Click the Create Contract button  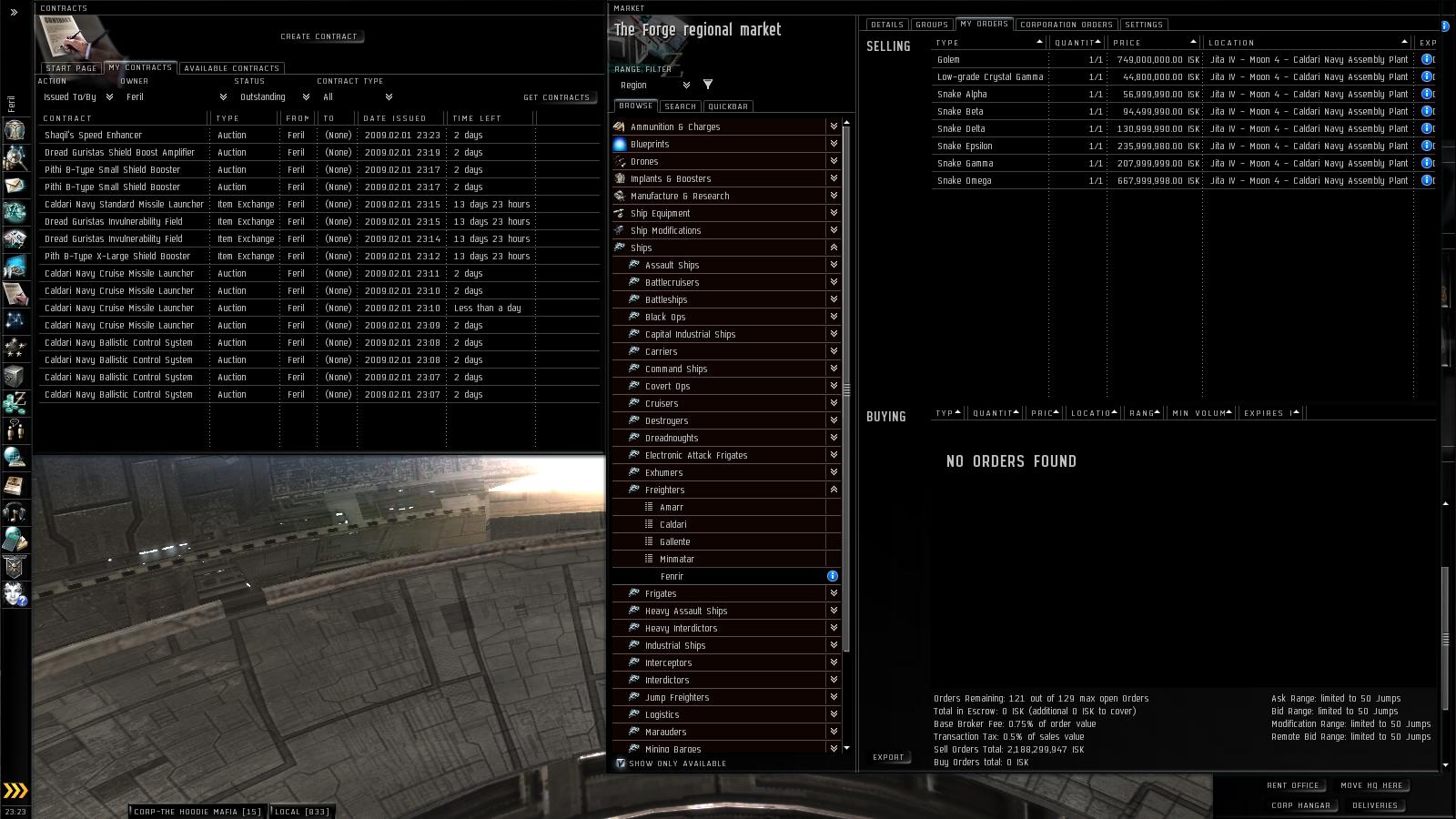point(319,36)
